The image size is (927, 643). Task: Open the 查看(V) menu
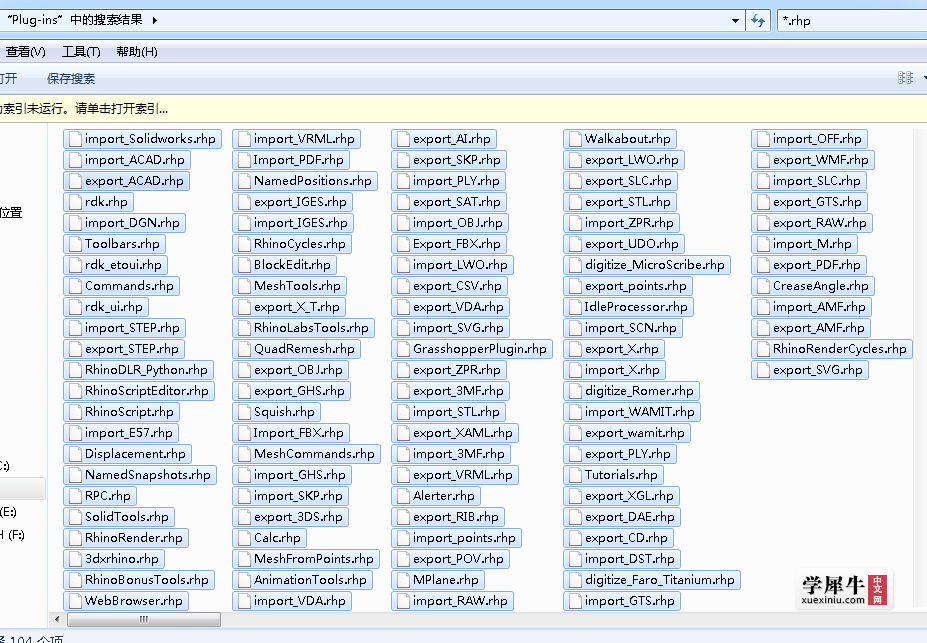(x=25, y=52)
